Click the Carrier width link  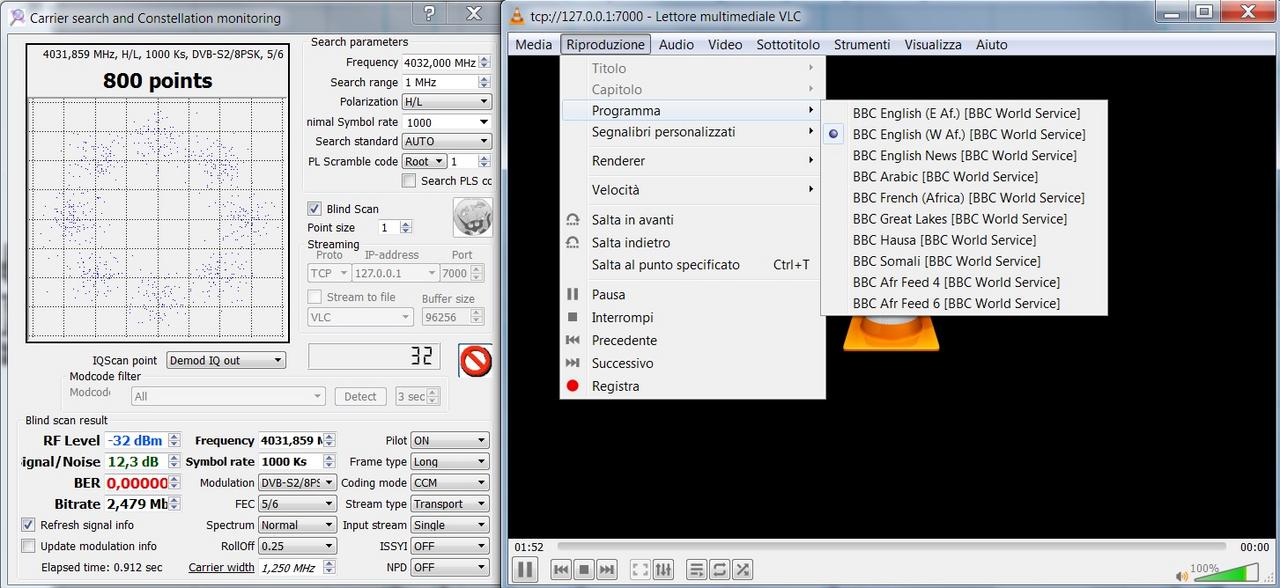tap(221, 567)
